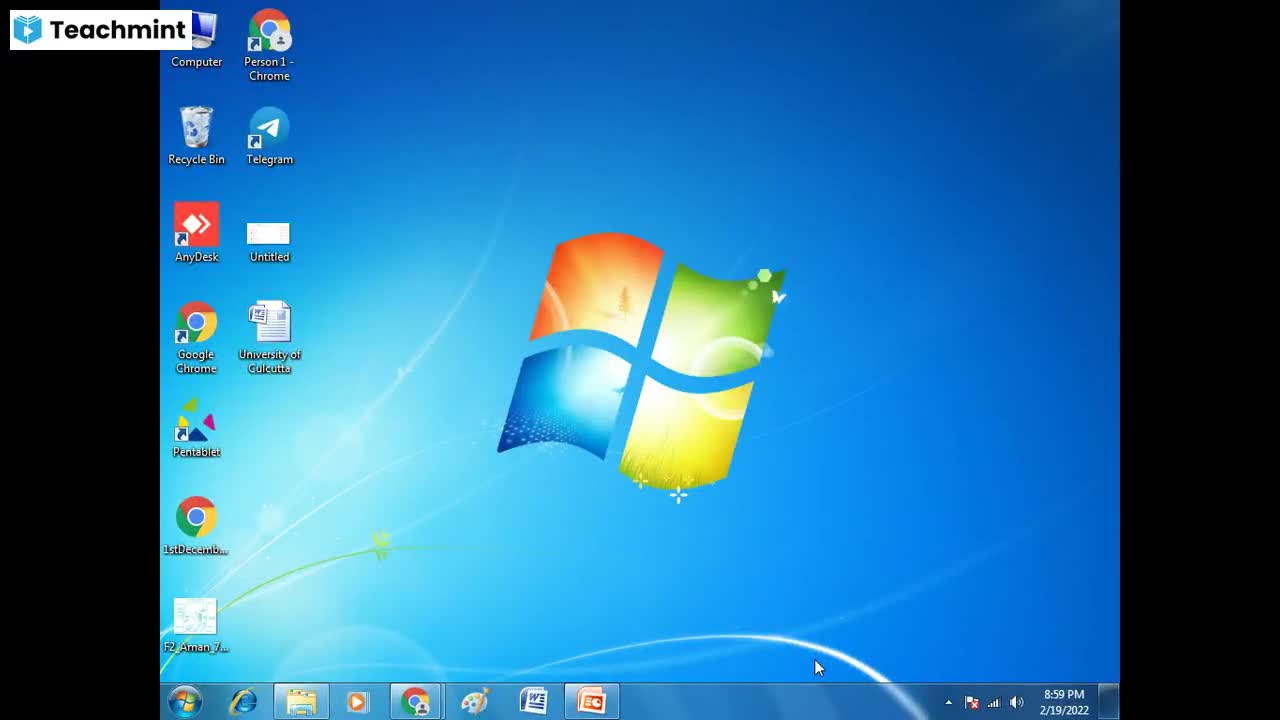Screen dimensions: 1280x720
Task: Show hidden system tray icons arrow
Action: pos(949,703)
